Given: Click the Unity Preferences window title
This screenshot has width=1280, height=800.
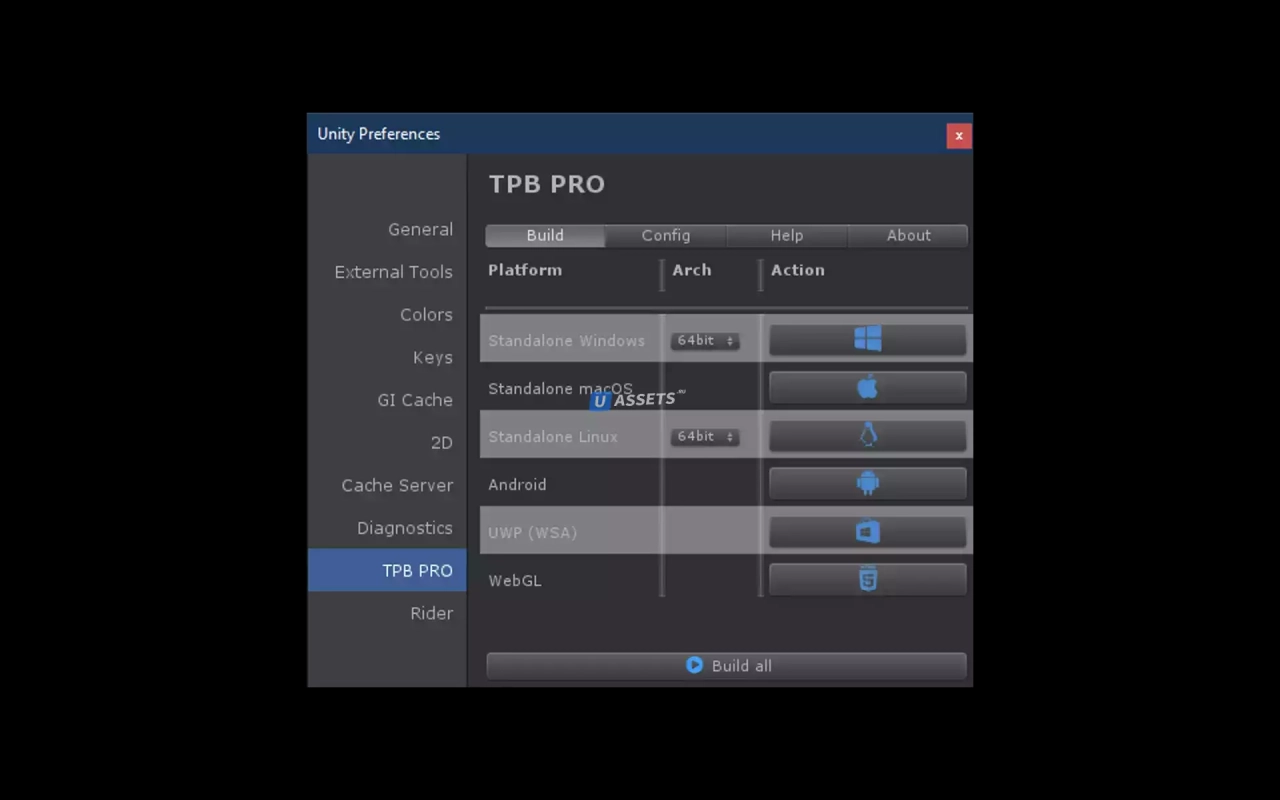Looking at the screenshot, I should click(379, 134).
